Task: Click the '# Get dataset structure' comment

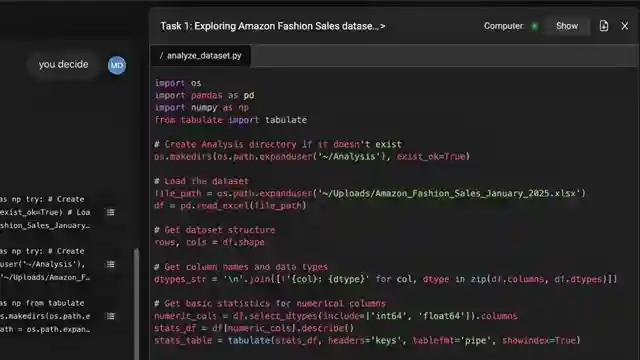Action: click(215, 230)
